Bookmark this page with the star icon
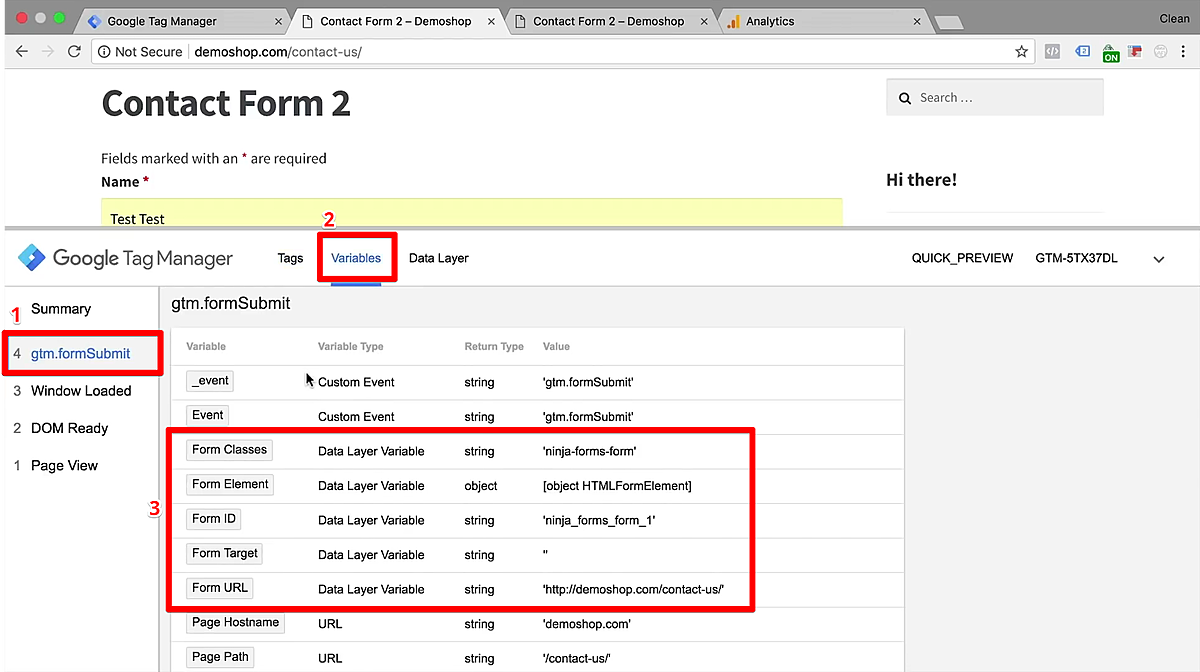The width and height of the screenshot is (1200, 672). pos(1021,51)
